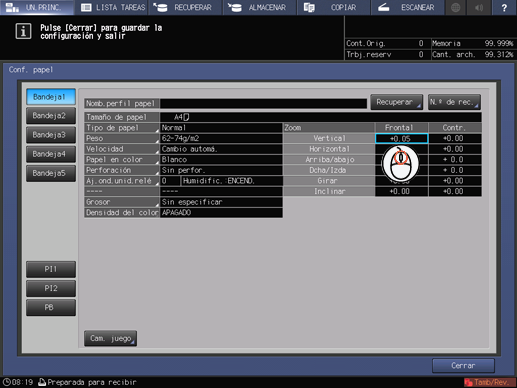
Task: Select the PI2 tray
Action: [x=51, y=288]
